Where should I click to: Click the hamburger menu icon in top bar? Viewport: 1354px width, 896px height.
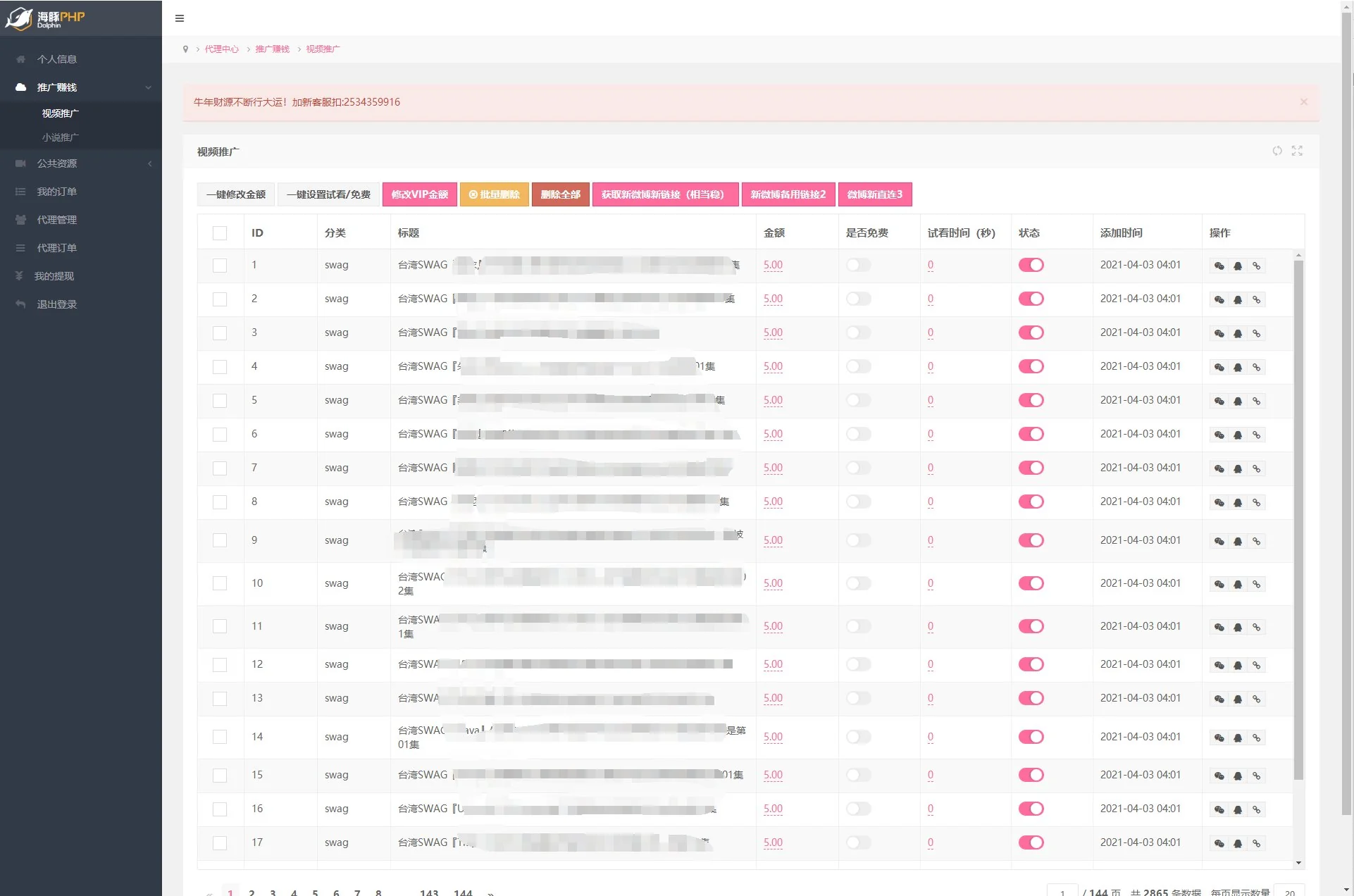180,18
